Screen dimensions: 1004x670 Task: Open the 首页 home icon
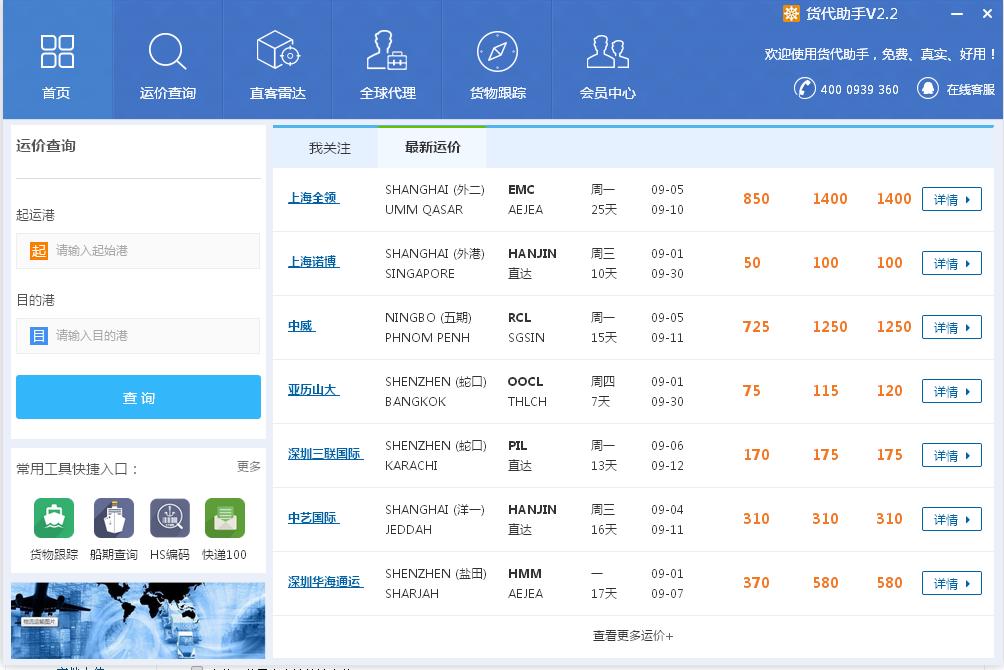click(x=56, y=51)
